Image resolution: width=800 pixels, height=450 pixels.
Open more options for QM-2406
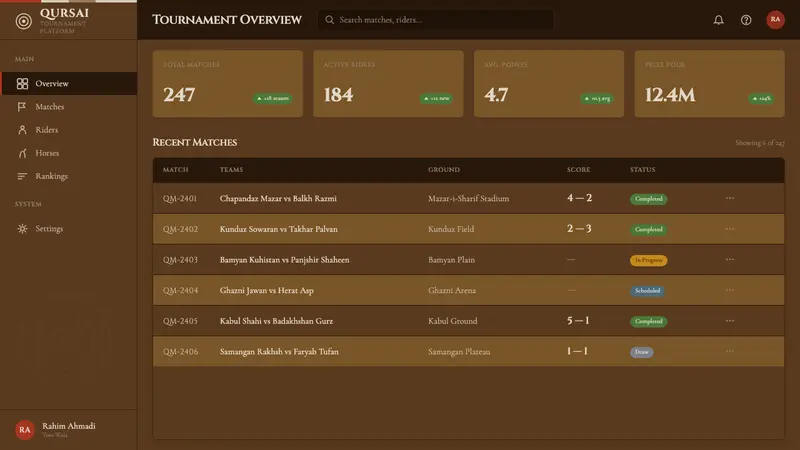click(x=730, y=351)
